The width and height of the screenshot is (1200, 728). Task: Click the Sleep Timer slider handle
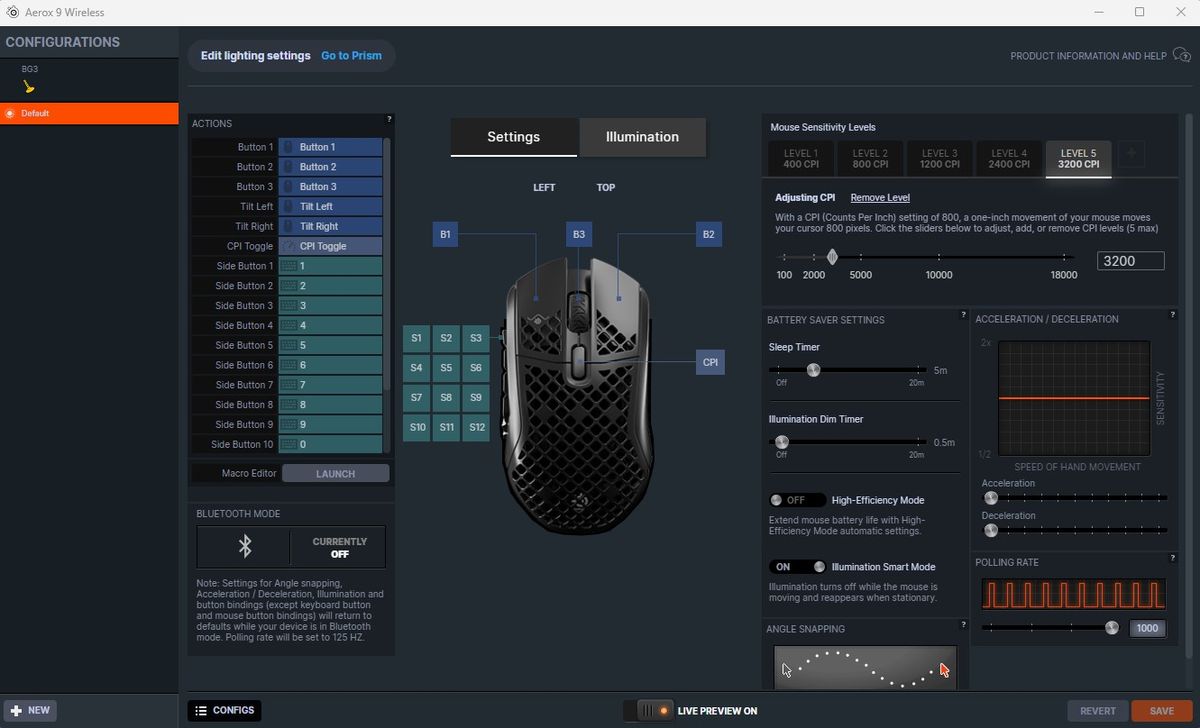click(813, 369)
